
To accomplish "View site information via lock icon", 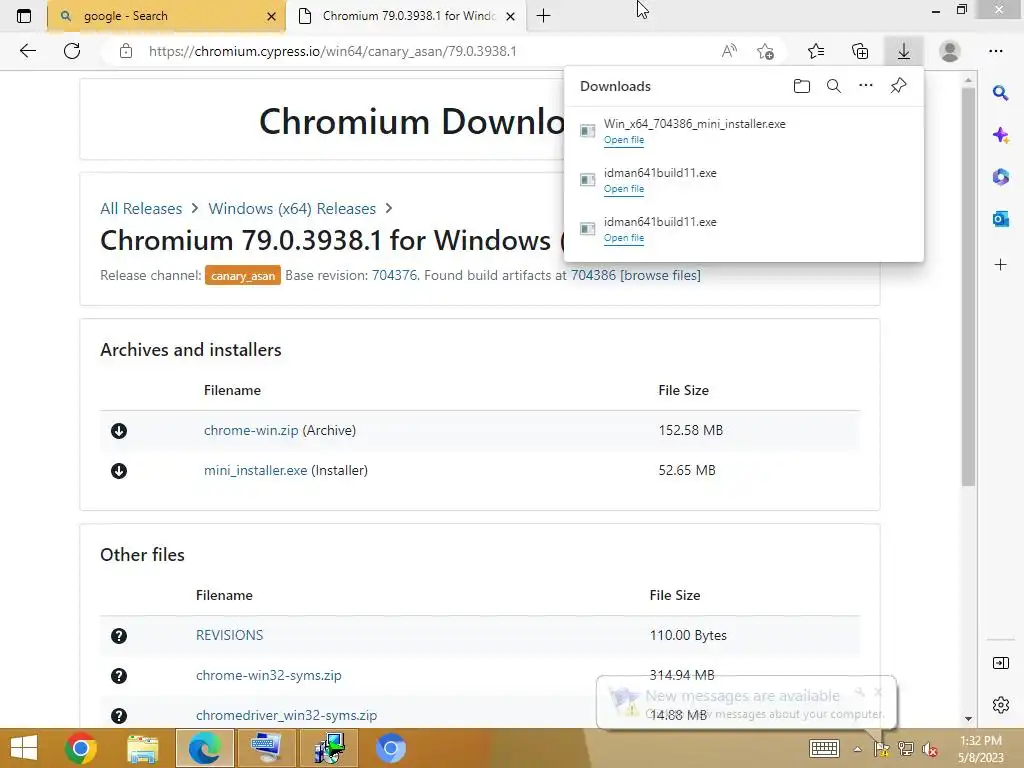I will (x=126, y=51).
